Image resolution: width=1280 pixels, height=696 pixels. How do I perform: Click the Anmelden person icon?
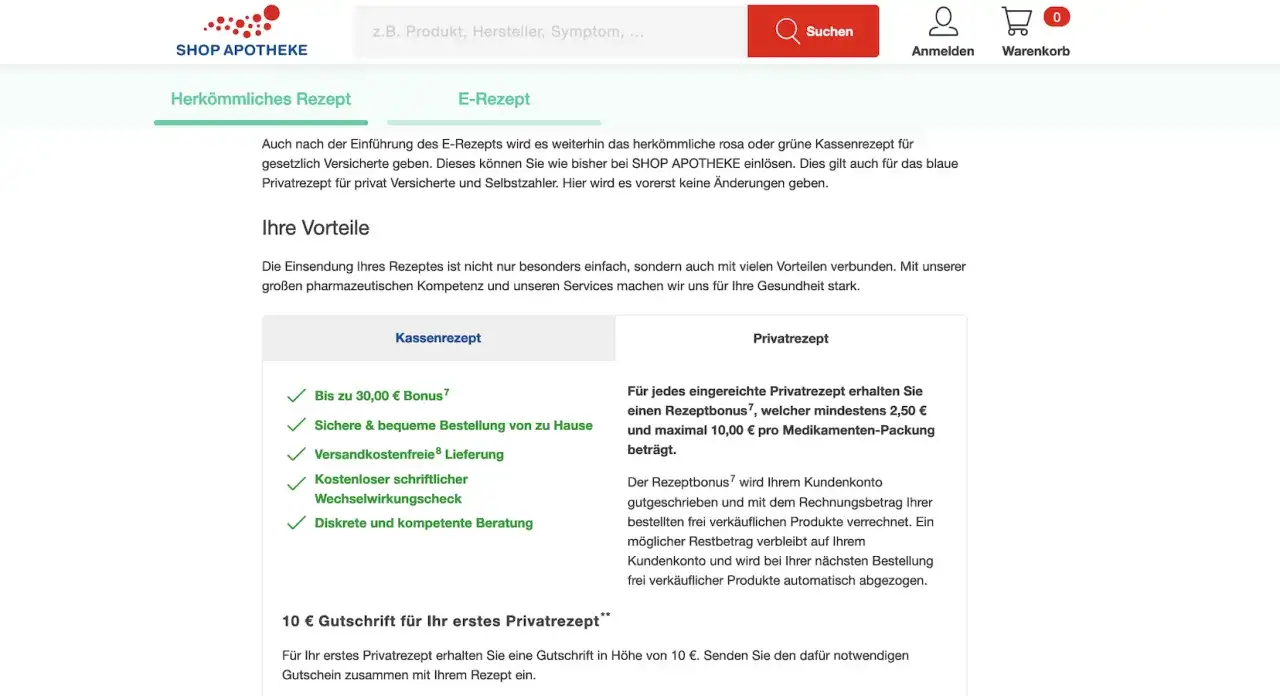coord(942,20)
